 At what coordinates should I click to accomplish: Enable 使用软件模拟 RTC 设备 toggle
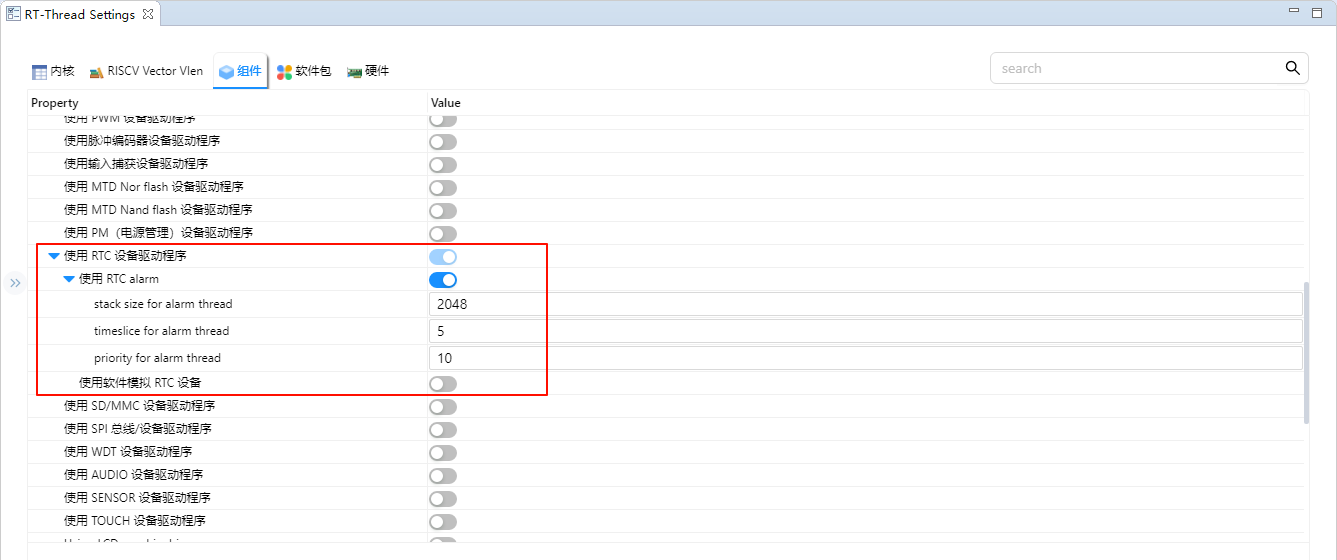coord(443,384)
